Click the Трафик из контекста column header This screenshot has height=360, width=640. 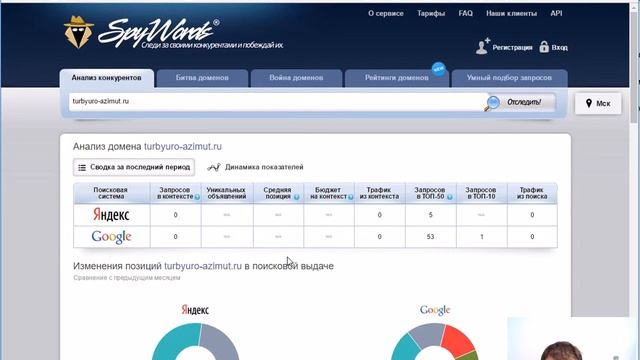[379, 193]
